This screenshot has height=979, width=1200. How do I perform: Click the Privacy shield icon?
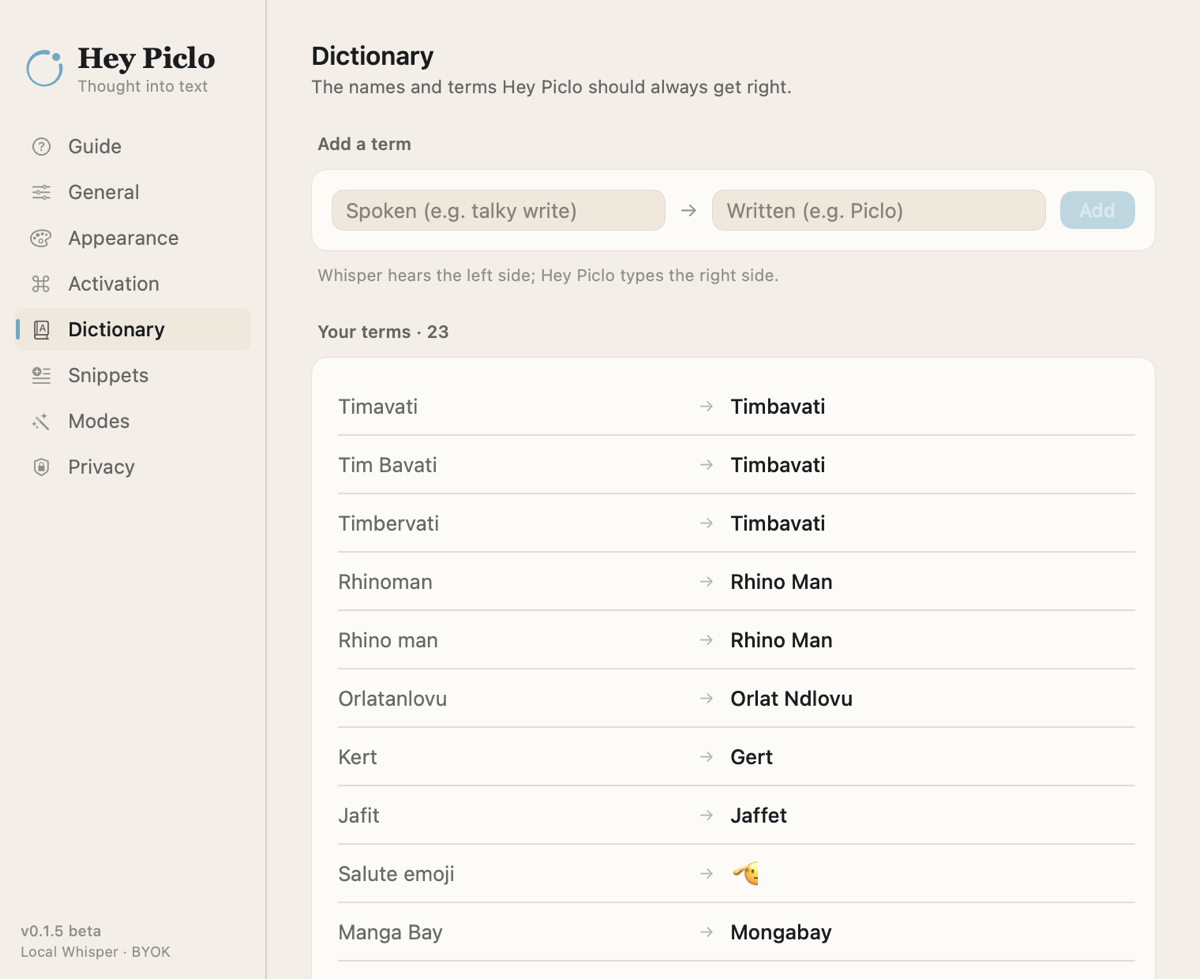tap(41, 467)
